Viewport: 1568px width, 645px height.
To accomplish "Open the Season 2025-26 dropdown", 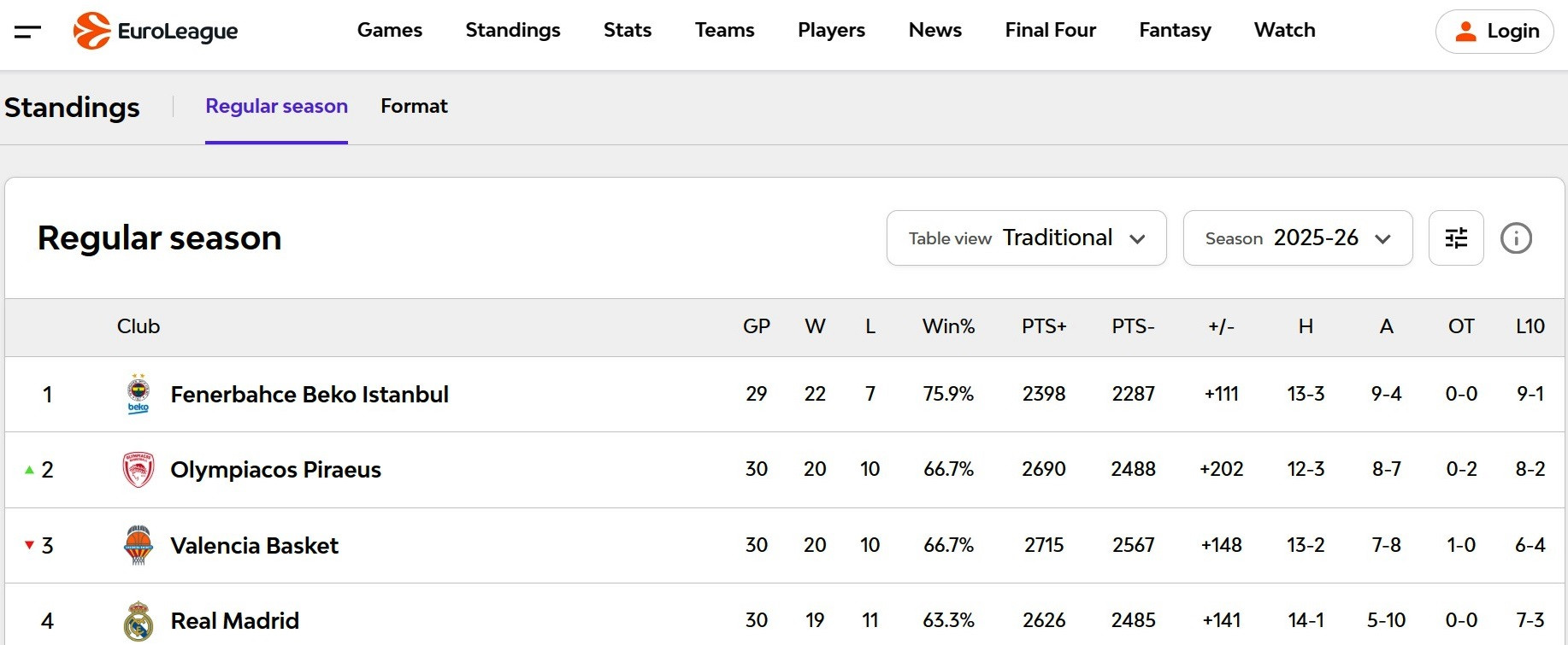I will [x=1297, y=238].
